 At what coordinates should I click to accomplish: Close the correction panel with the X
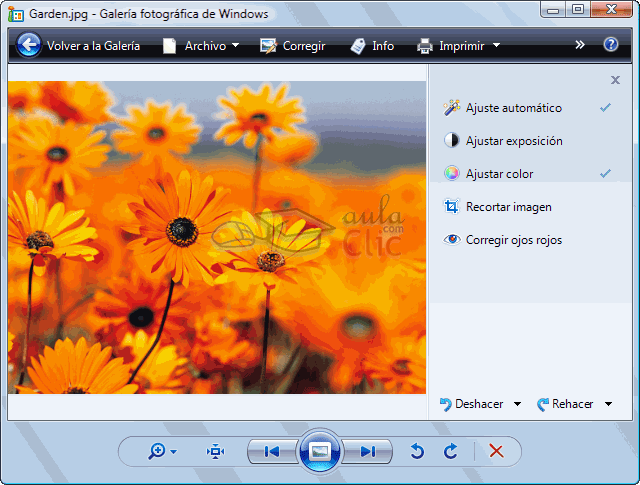point(615,80)
